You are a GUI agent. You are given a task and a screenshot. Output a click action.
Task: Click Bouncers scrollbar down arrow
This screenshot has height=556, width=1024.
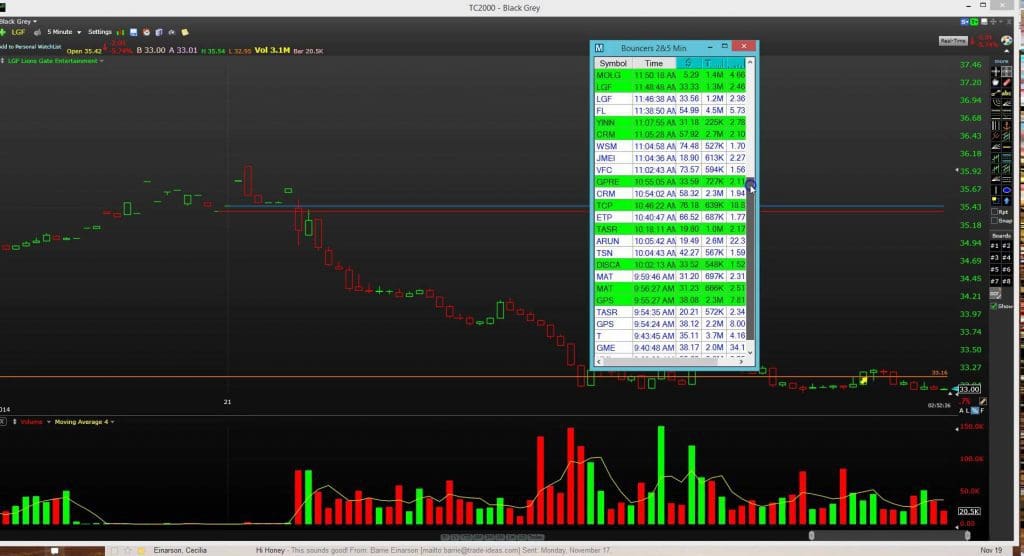click(750, 352)
